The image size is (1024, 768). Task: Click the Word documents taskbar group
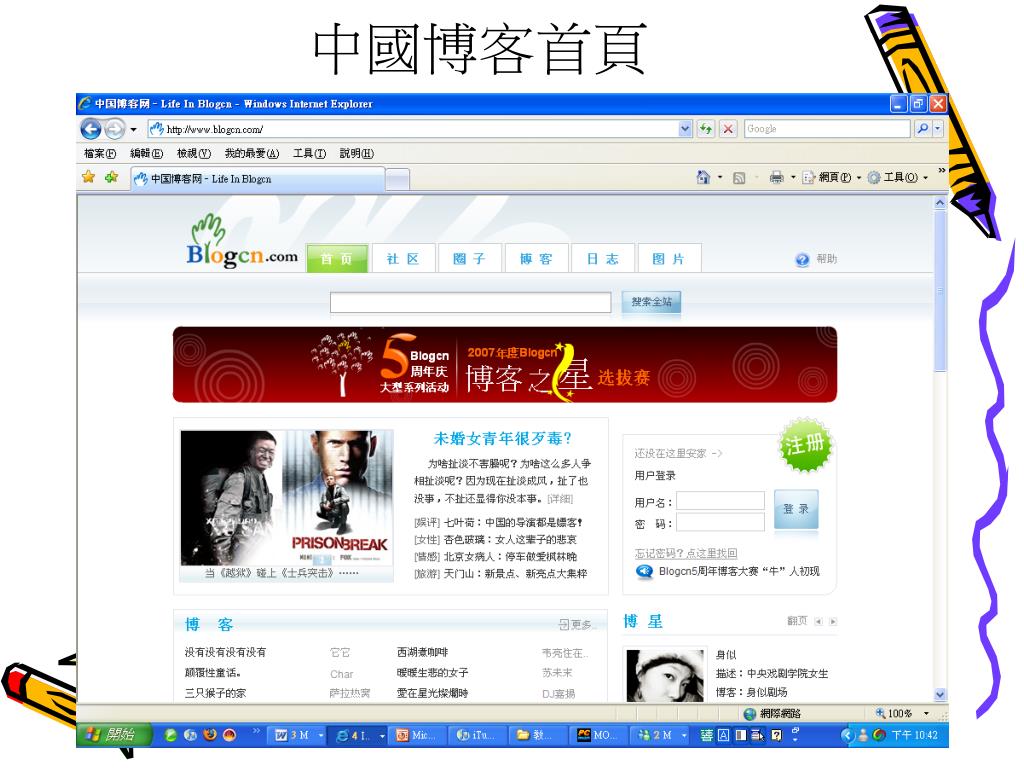click(297, 735)
